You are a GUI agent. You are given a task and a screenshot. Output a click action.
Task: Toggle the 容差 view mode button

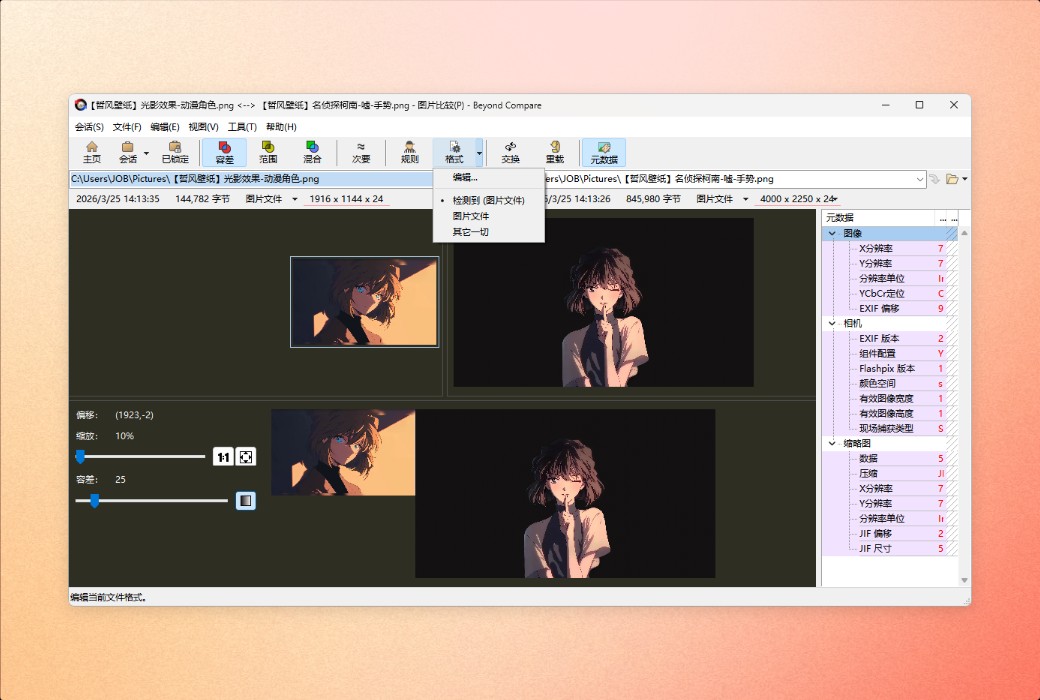225,152
